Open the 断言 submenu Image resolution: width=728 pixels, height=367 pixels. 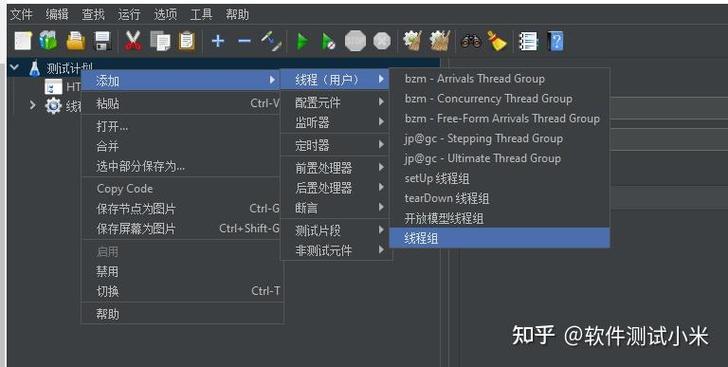[335, 208]
